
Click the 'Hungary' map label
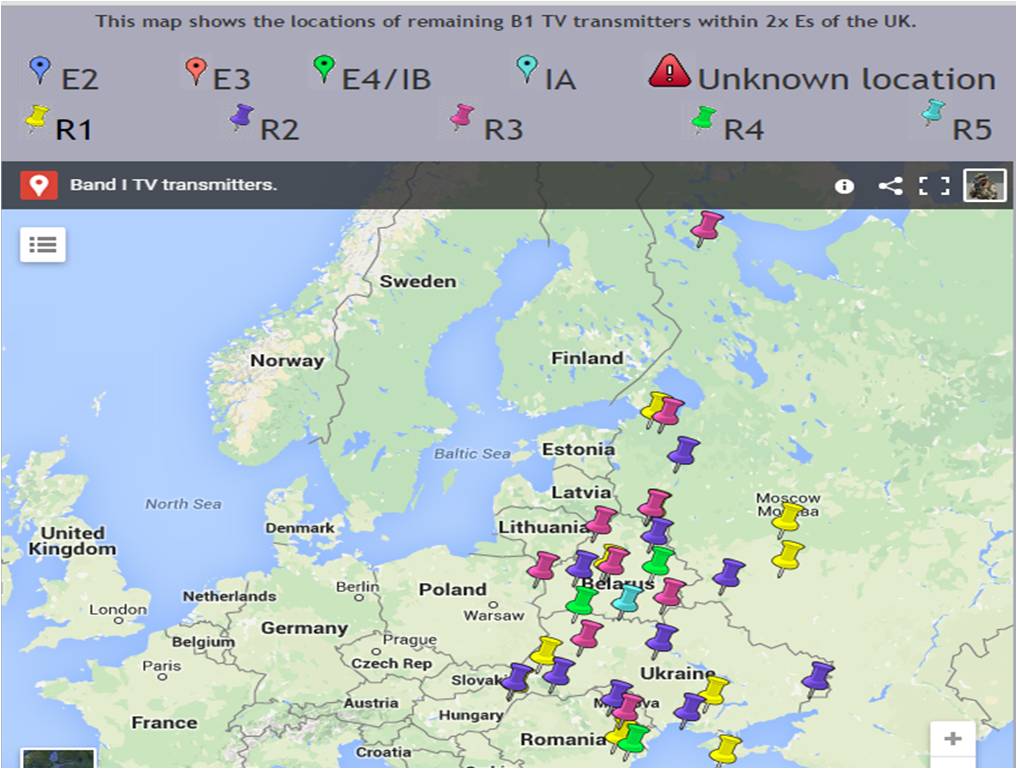click(471, 715)
